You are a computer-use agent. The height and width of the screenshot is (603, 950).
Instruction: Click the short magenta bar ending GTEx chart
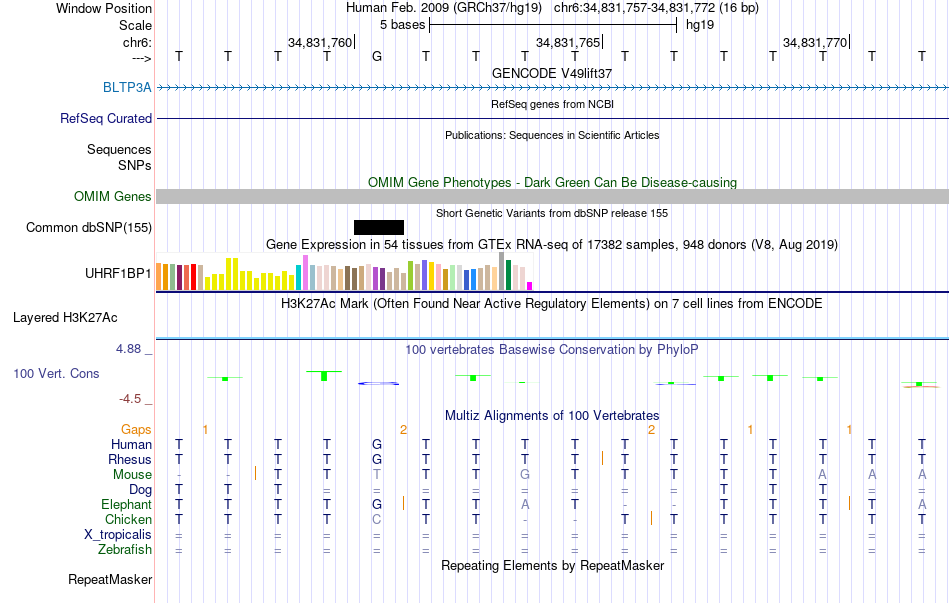click(x=530, y=286)
